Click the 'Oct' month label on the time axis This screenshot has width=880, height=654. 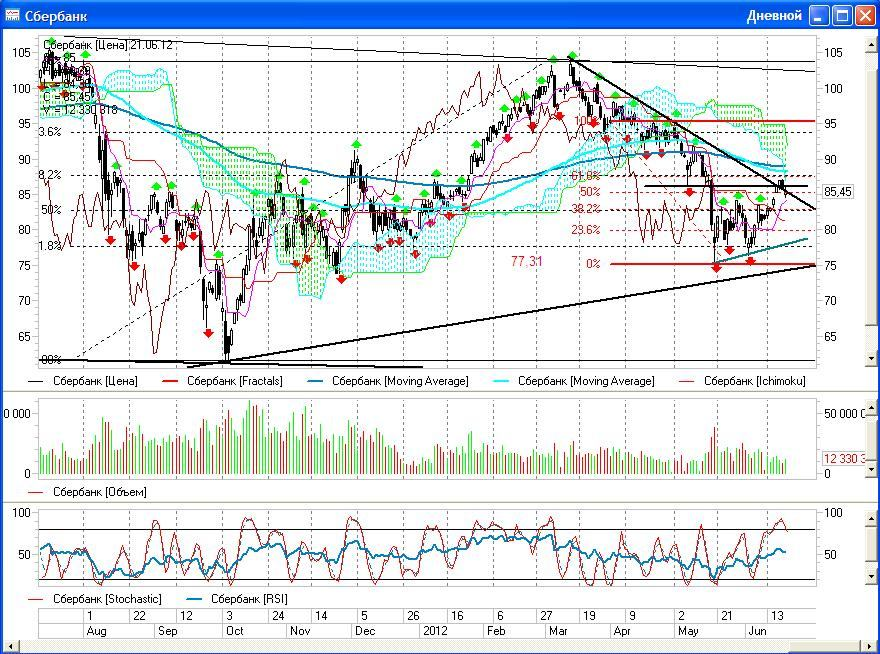235,630
